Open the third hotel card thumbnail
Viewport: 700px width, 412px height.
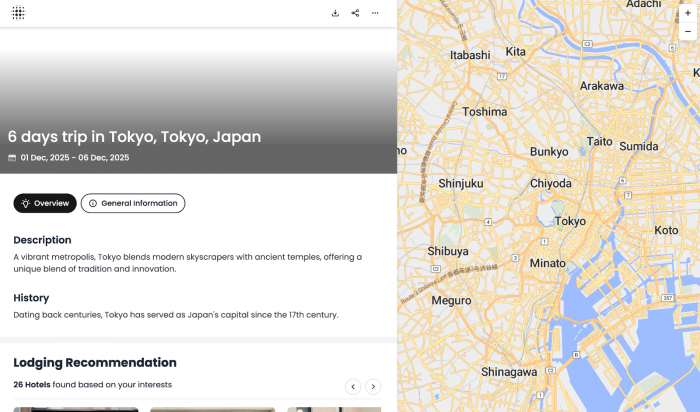pyautogui.click(x=333, y=409)
